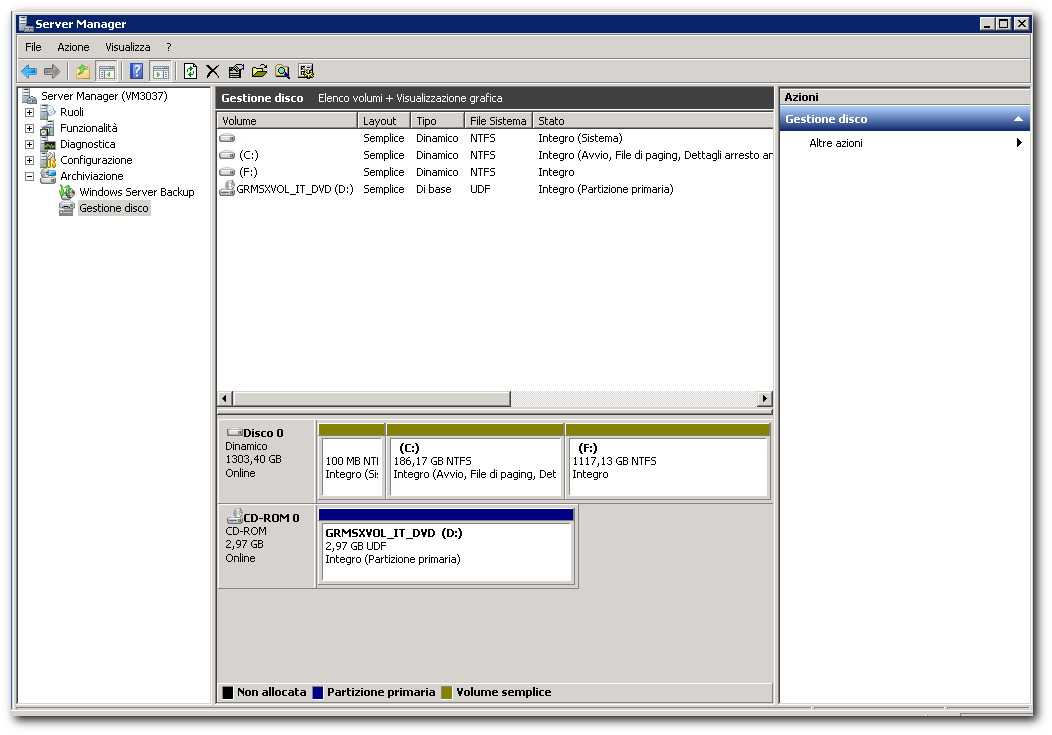Image resolution: width=1052 pixels, height=735 pixels.
Task: Click the 'Di base' type cell
Action: [x=433, y=189]
